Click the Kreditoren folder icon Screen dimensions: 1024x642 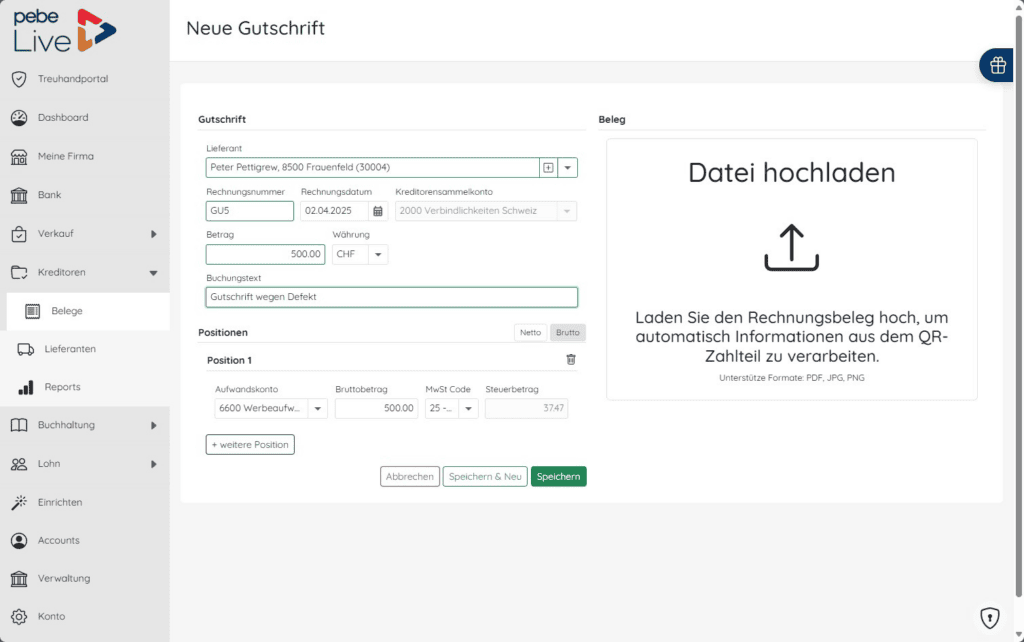coord(19,272)
